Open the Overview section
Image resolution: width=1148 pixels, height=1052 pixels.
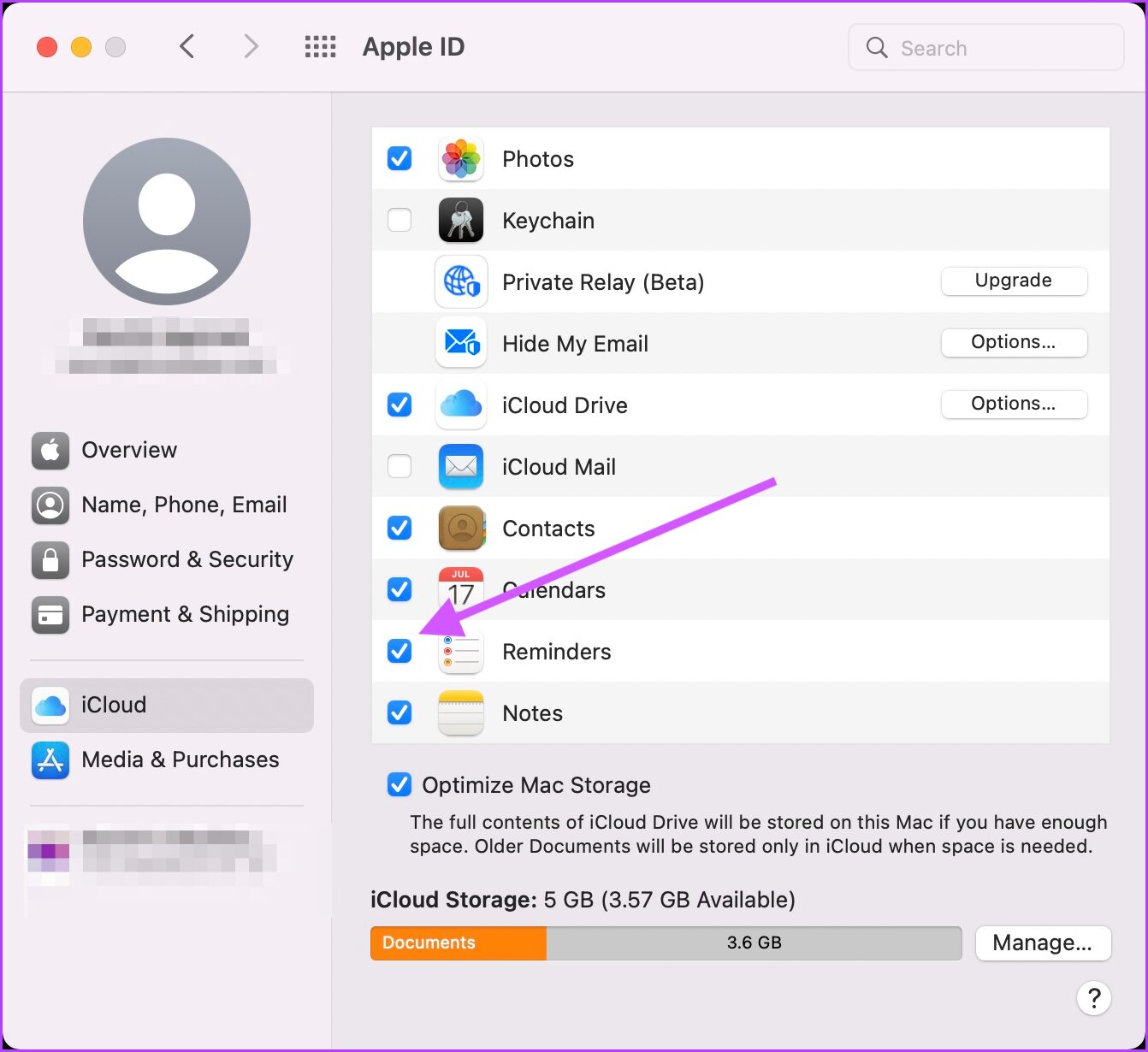[x=167, y=450]
